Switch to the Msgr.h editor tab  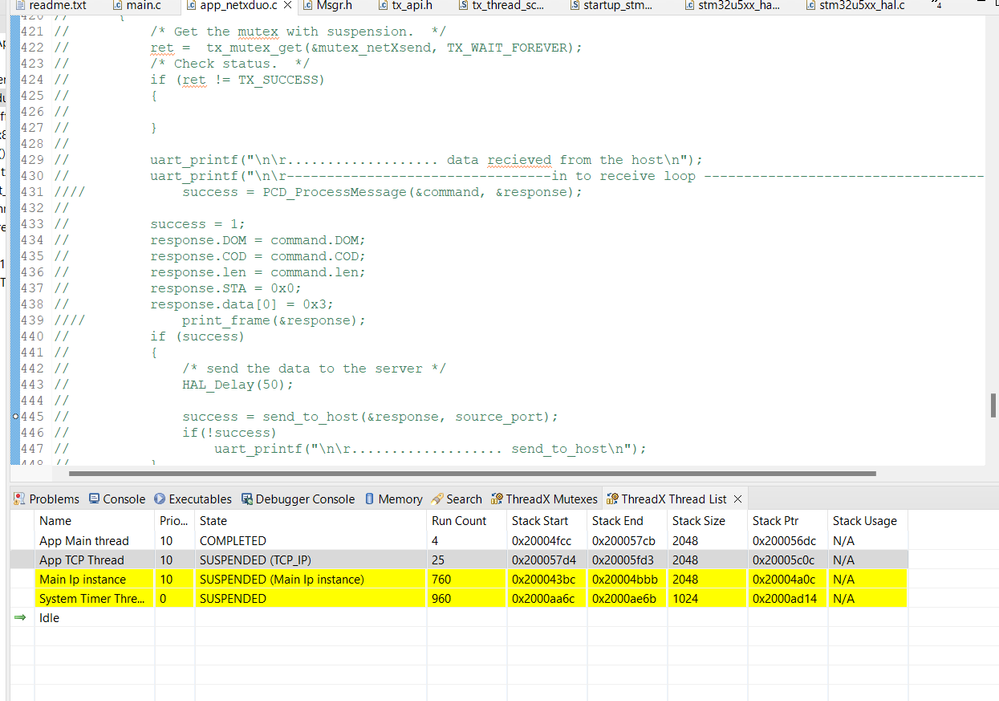328,6
